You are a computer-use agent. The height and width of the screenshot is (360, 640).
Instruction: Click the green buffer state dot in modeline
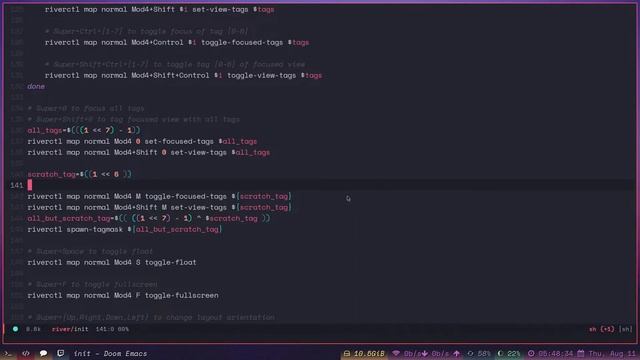[15, 329]
